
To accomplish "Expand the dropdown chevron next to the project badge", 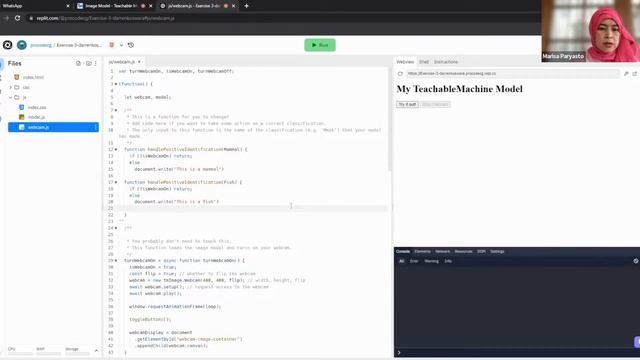I will tap(121, 45).
